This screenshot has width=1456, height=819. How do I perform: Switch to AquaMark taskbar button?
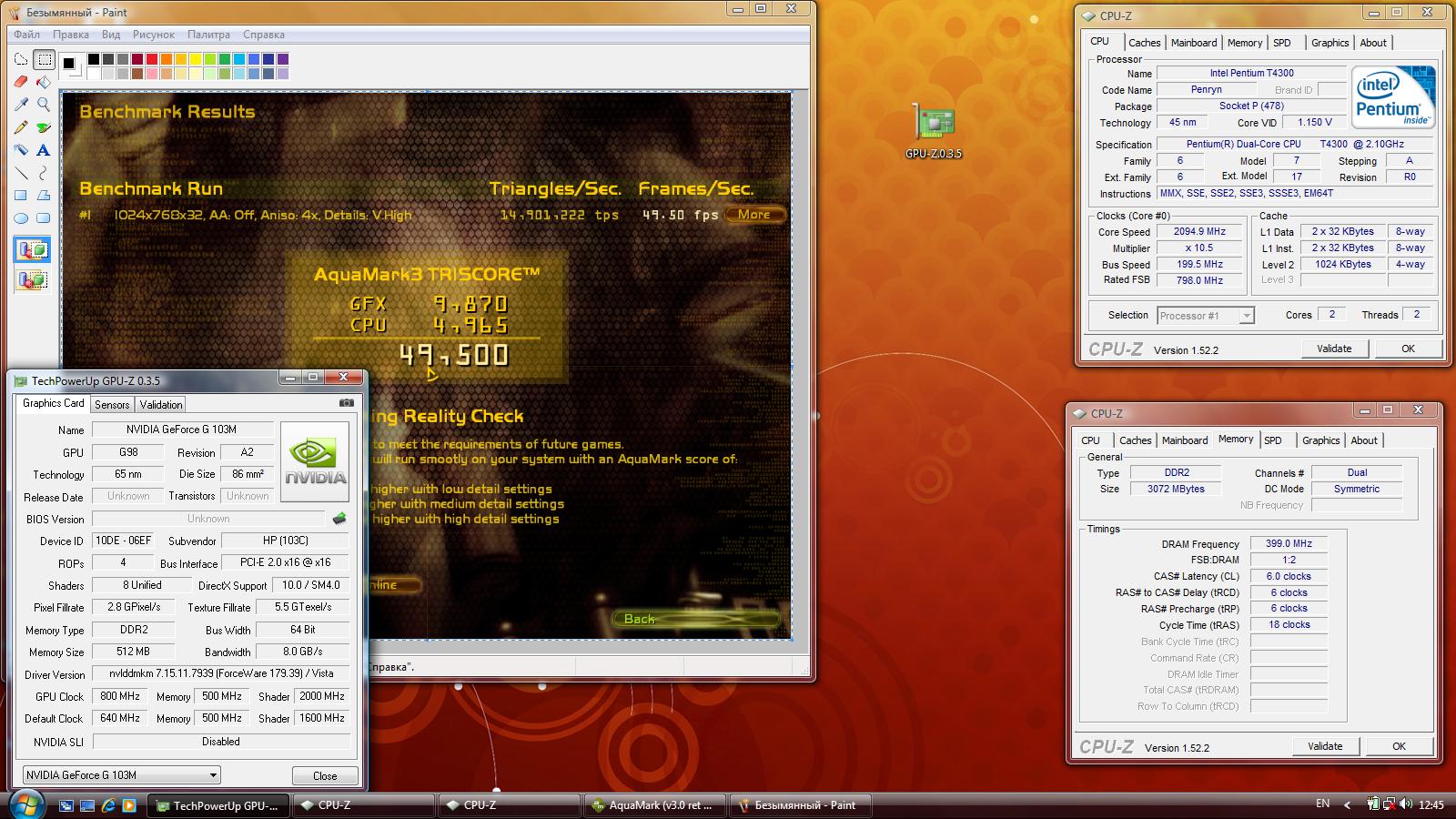[x=655, y=805]
